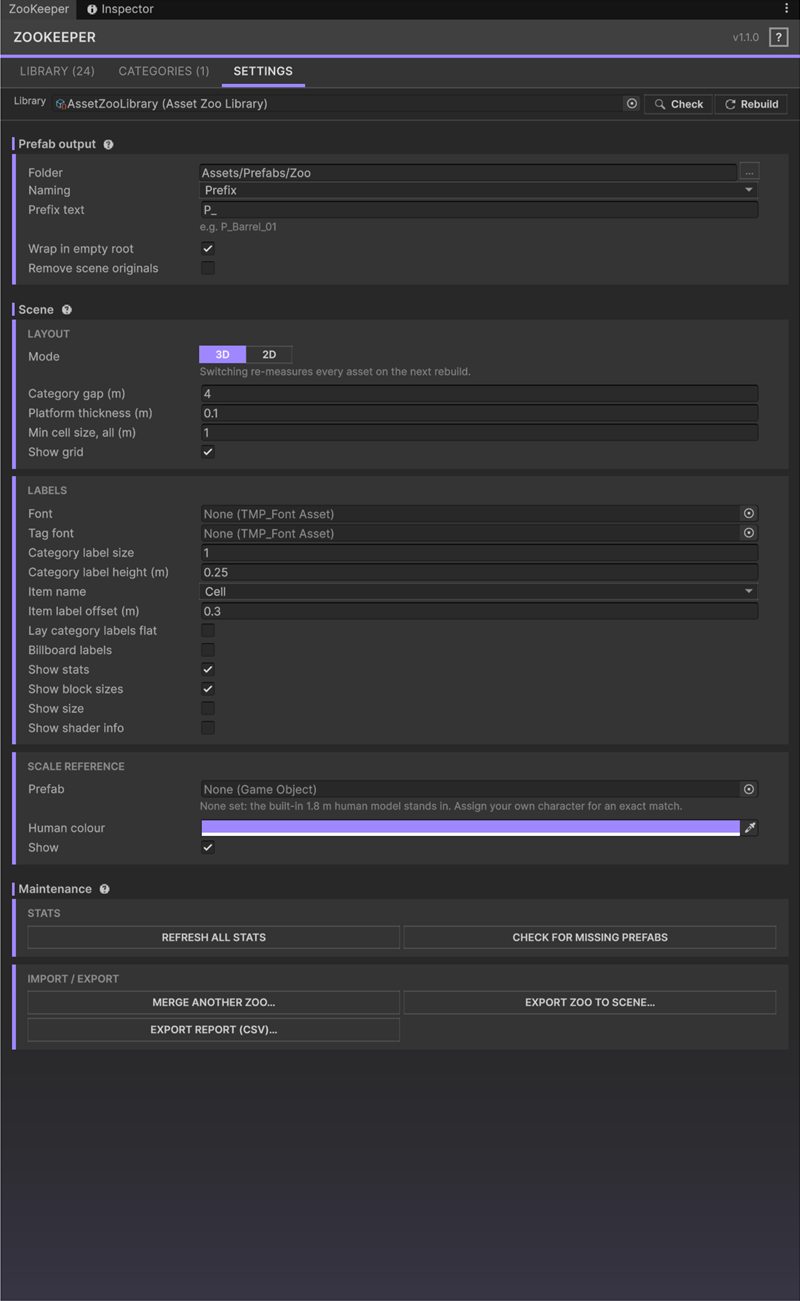Switch to the Inspector window tab
The image size is (800, 1301).
120,9
